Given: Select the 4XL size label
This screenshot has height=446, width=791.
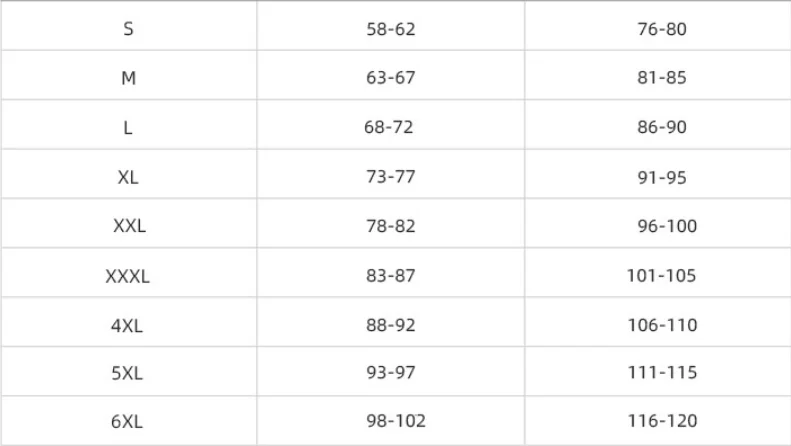Looking at the screenshot, I should click(127, 325).
